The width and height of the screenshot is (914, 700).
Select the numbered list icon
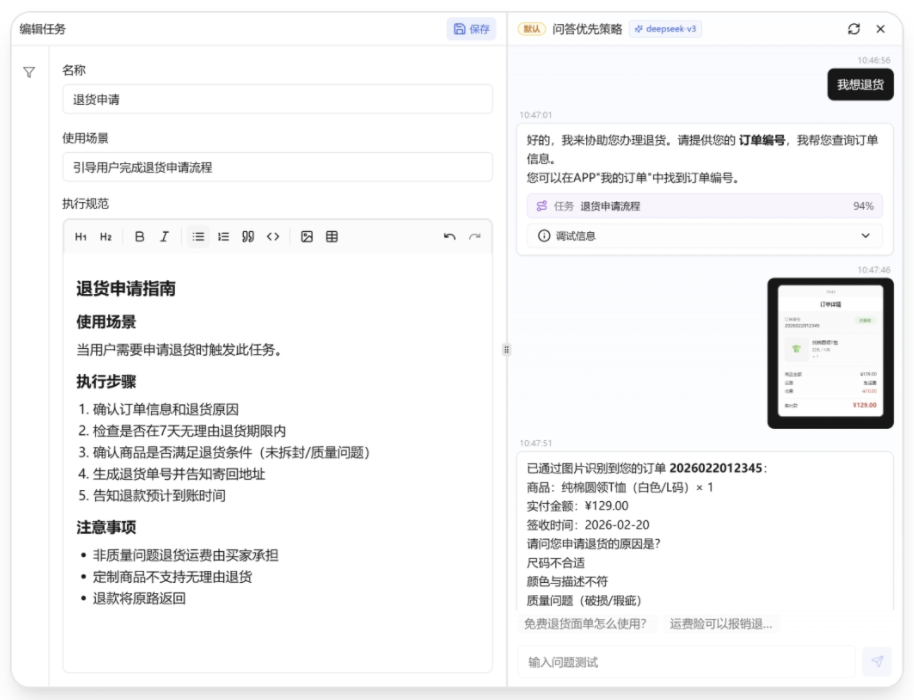click(221, 236)
